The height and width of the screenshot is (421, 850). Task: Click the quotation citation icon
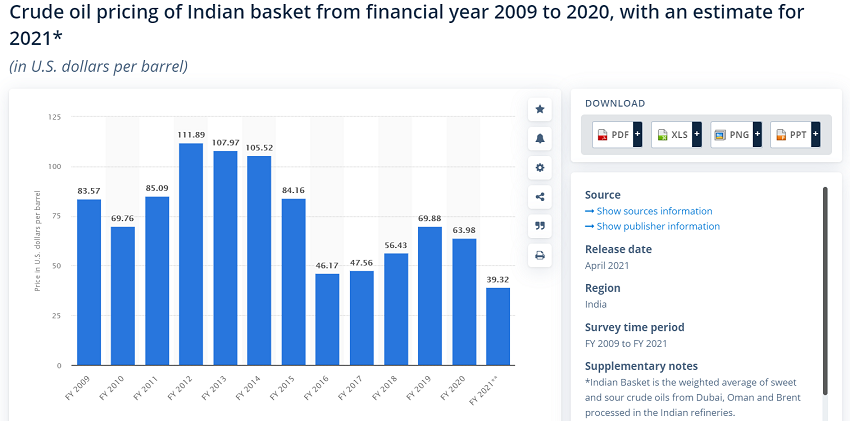[539, 226]
